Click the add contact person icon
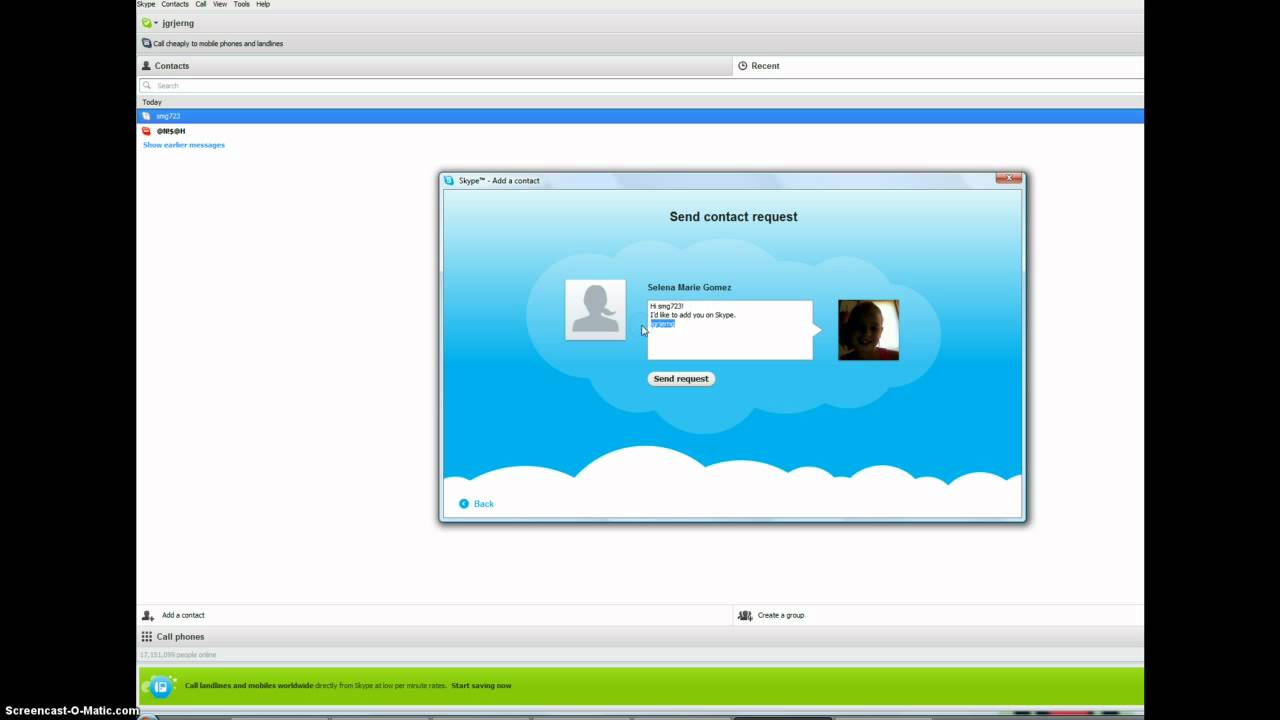 [x=148, y=616]
